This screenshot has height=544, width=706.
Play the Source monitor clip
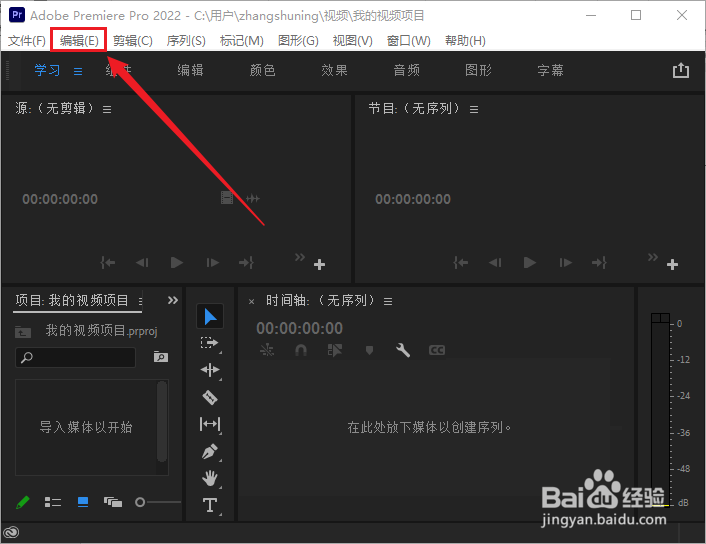pos(177,262)
